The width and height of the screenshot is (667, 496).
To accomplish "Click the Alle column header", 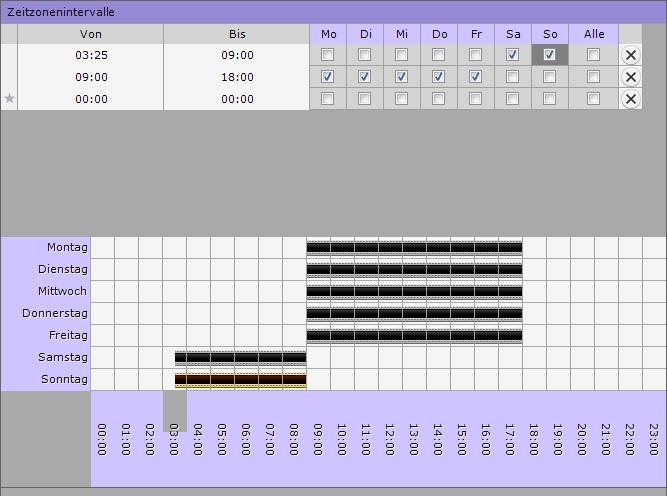I will [x=594, y=34].
